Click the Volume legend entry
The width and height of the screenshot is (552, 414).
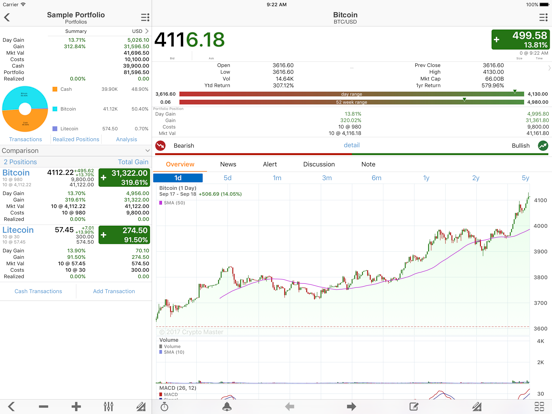[170, 346]
